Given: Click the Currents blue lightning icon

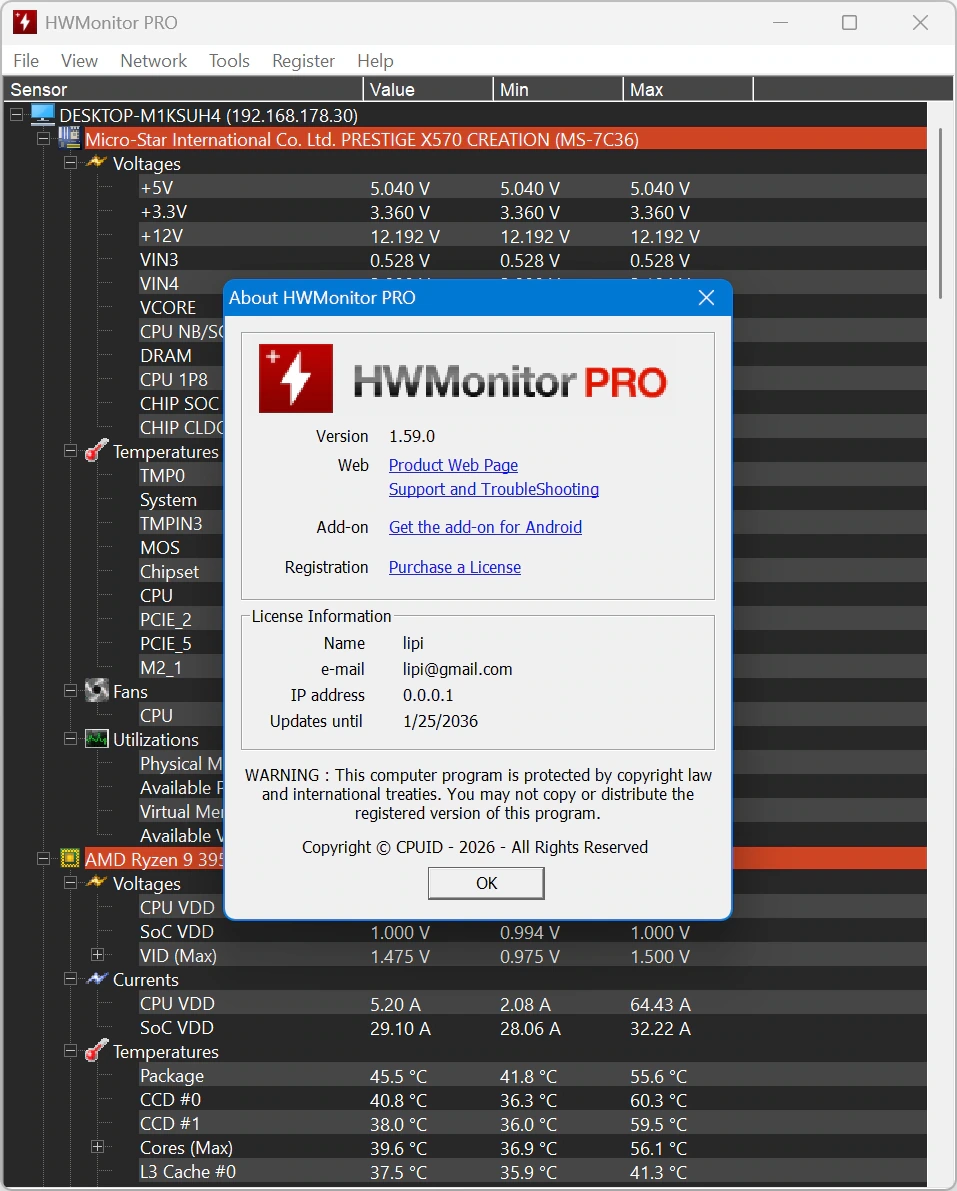Looking at the screenshot, I should pos(96,979).
